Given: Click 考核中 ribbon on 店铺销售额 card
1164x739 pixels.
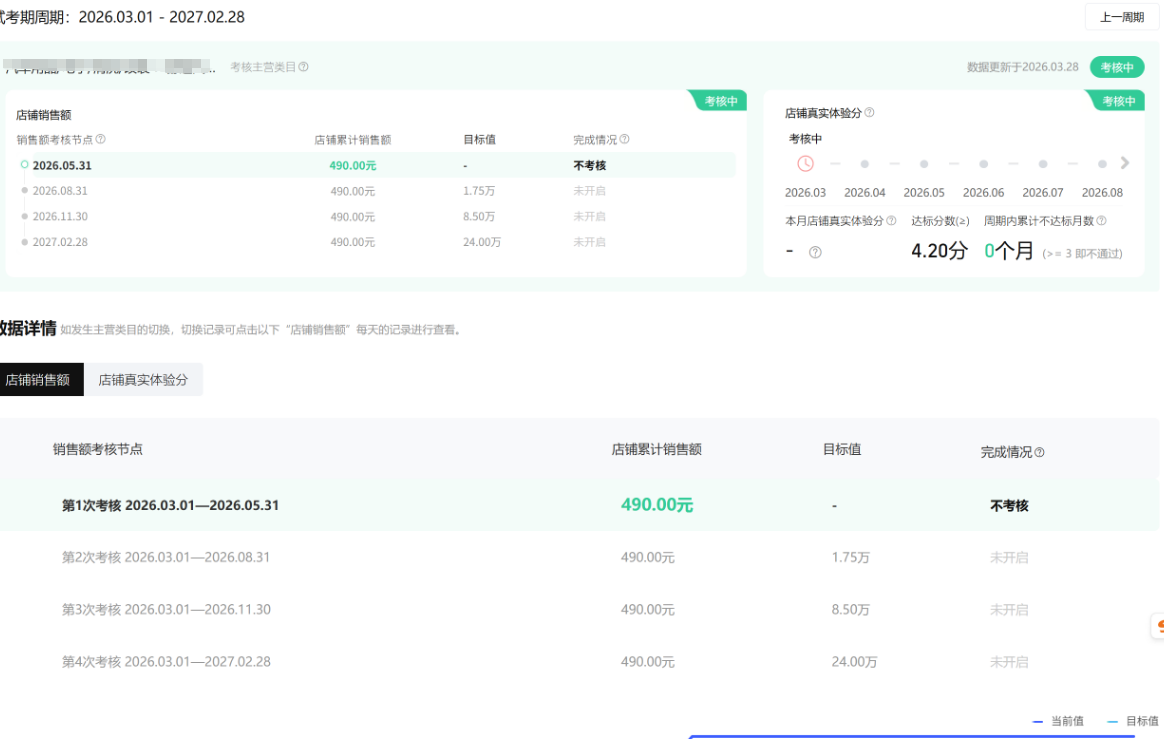Looking at the screenshot, I should [x=719, y=101].
